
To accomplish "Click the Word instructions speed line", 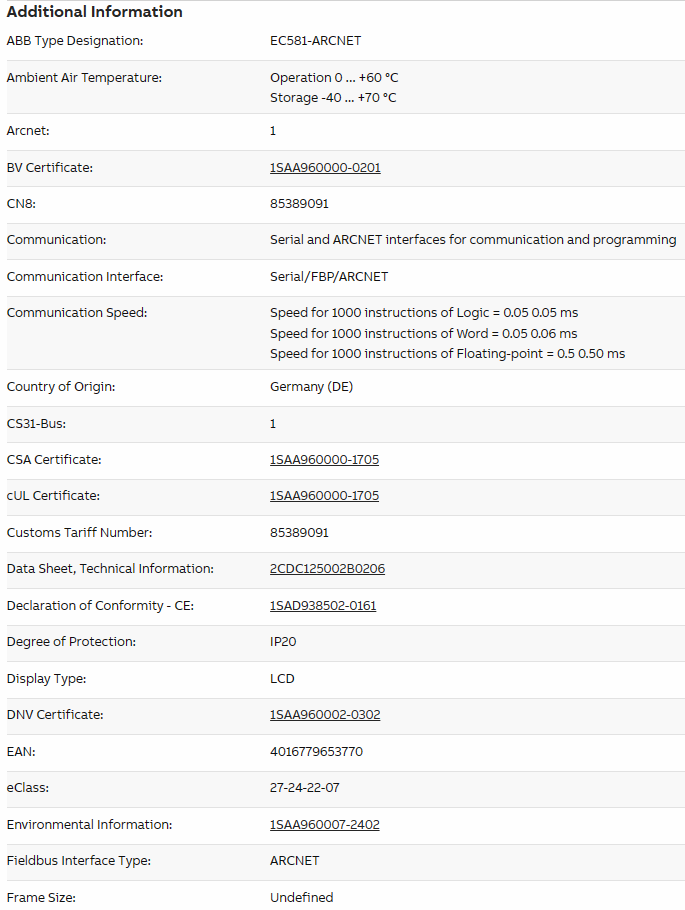I will coord(423,334).
